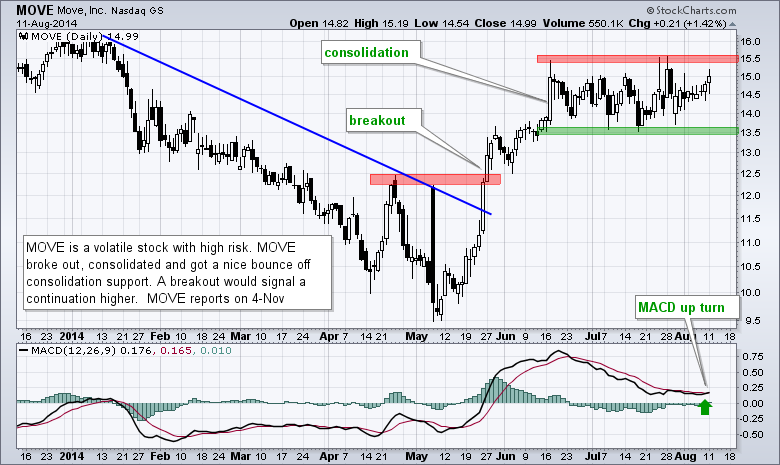
Task: Click the 13.0 price axis label
Action: tap(750, 153)
